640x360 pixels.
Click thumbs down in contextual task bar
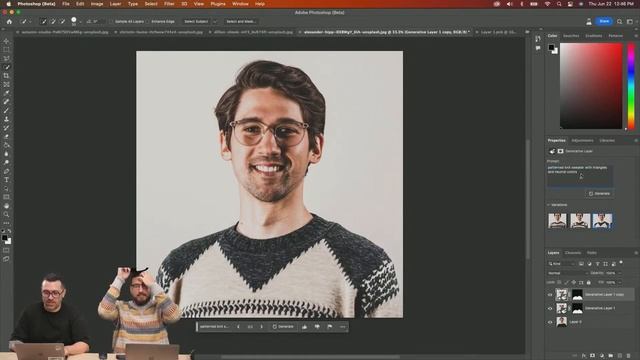317,327
